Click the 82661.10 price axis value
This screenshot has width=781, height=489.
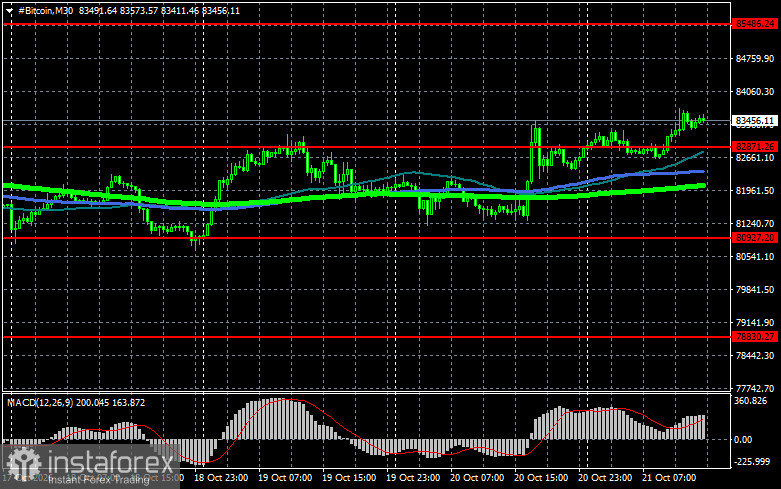coord(755,157)
